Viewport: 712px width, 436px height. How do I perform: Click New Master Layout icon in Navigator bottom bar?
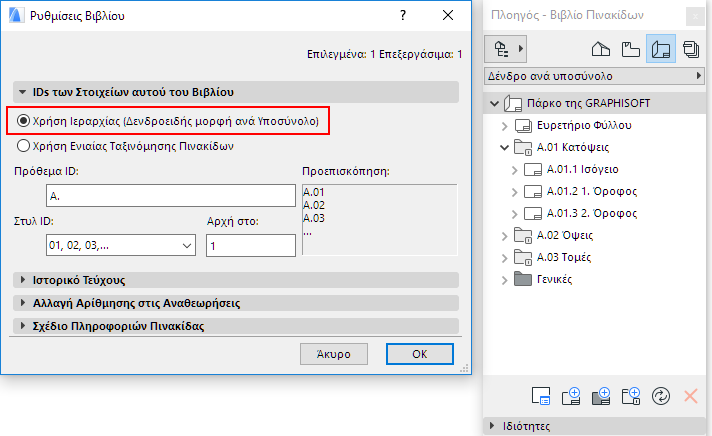pos(601,396)
